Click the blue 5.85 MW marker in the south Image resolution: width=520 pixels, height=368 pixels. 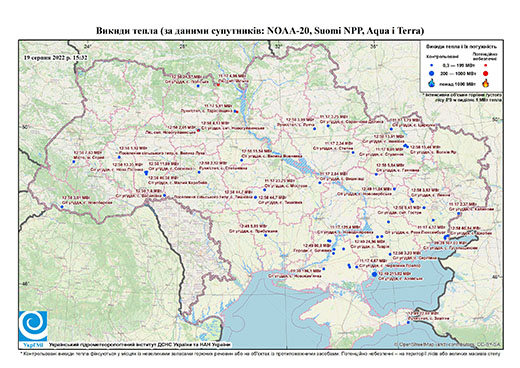pos(266,235)
